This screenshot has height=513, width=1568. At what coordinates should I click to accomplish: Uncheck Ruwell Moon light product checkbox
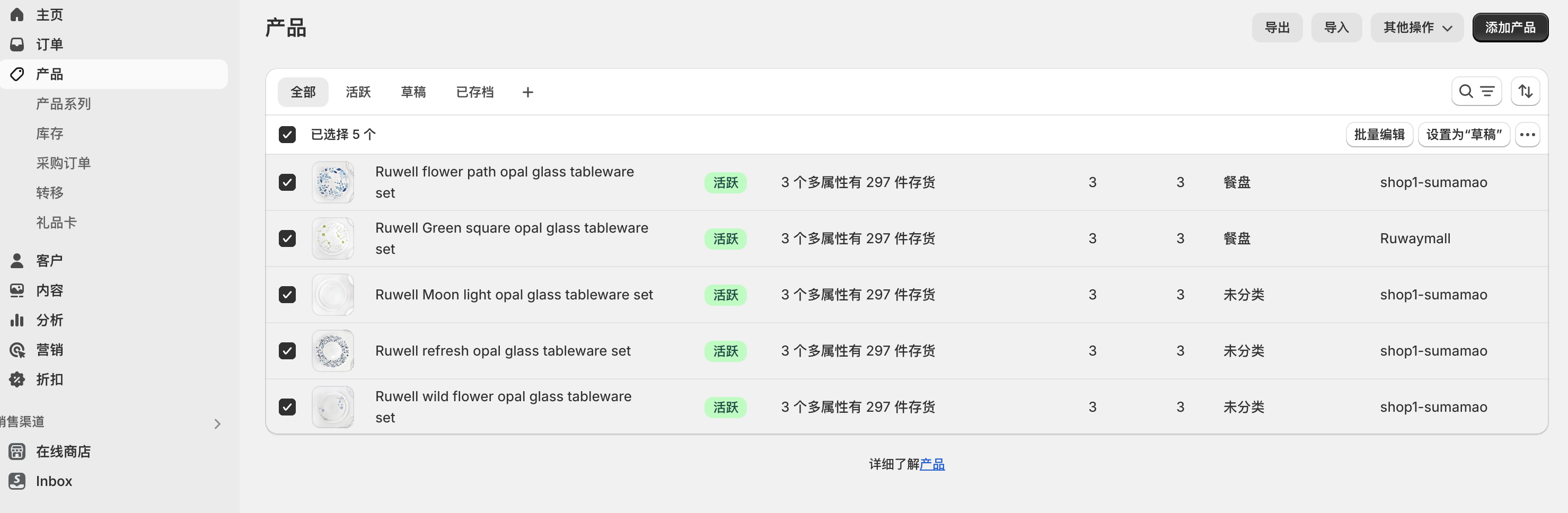coord(287,295)
